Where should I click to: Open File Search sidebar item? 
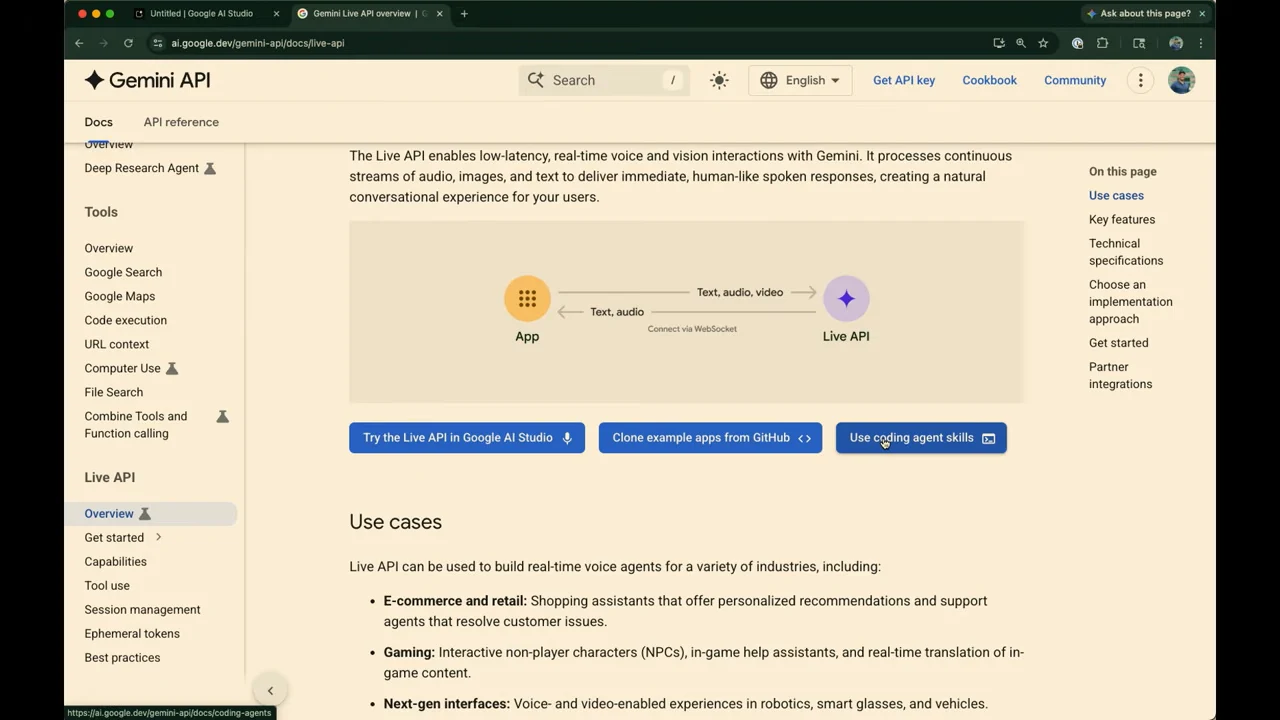point(114,392)
